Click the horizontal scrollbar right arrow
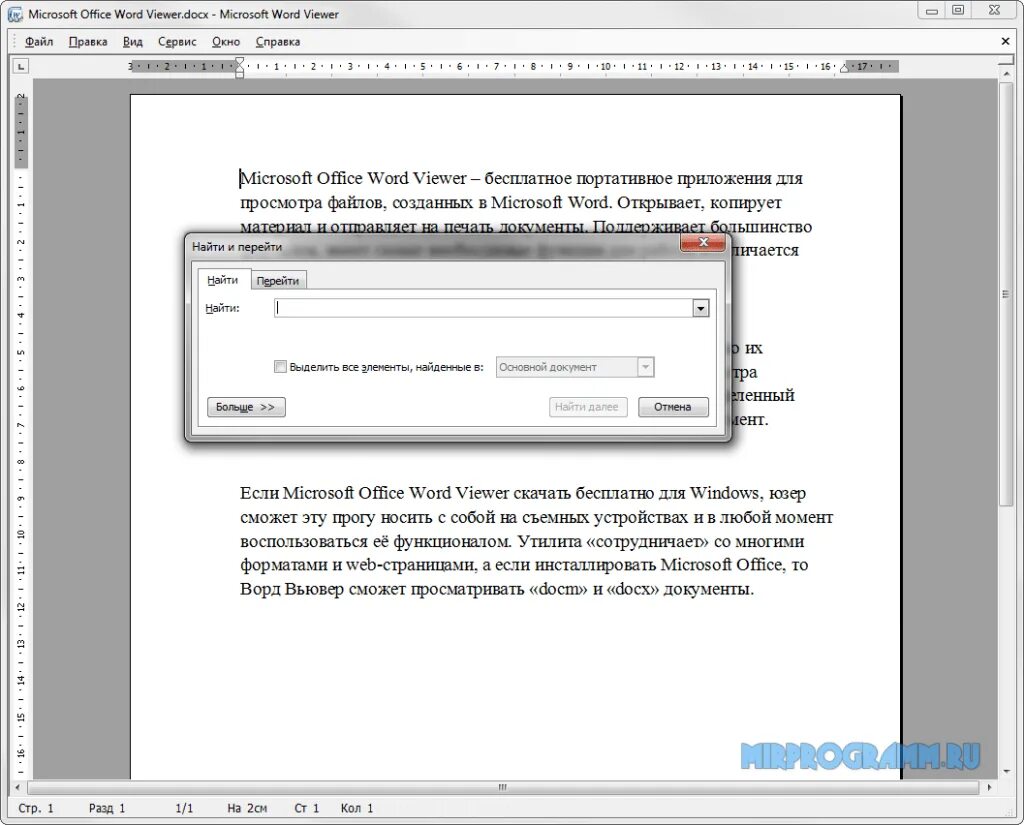Viewport: 1024px width, 825px height. [989, 787]
